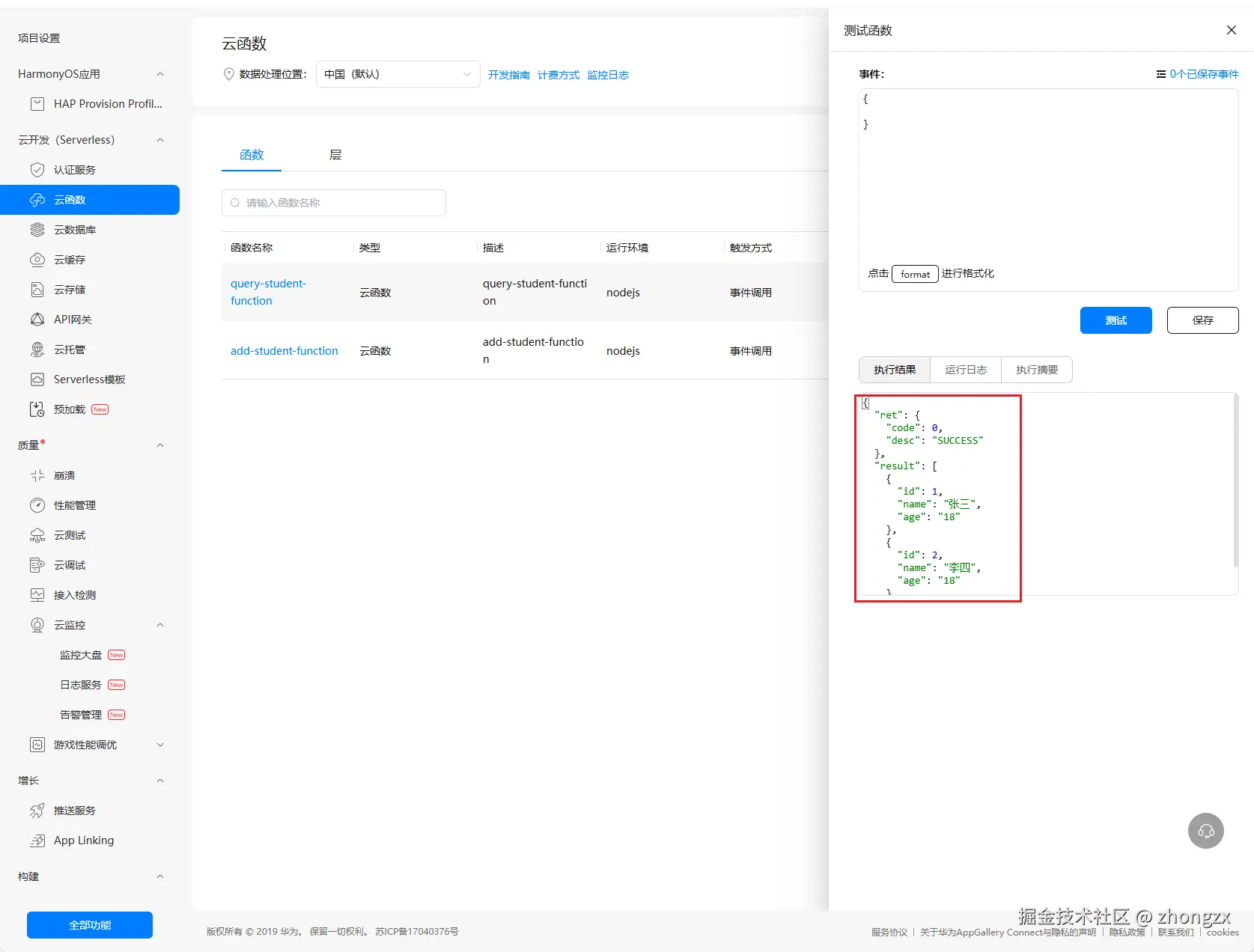Click the Serverless模板 template icon
This screenshot has height=952, width=1254.
point(37,379)
